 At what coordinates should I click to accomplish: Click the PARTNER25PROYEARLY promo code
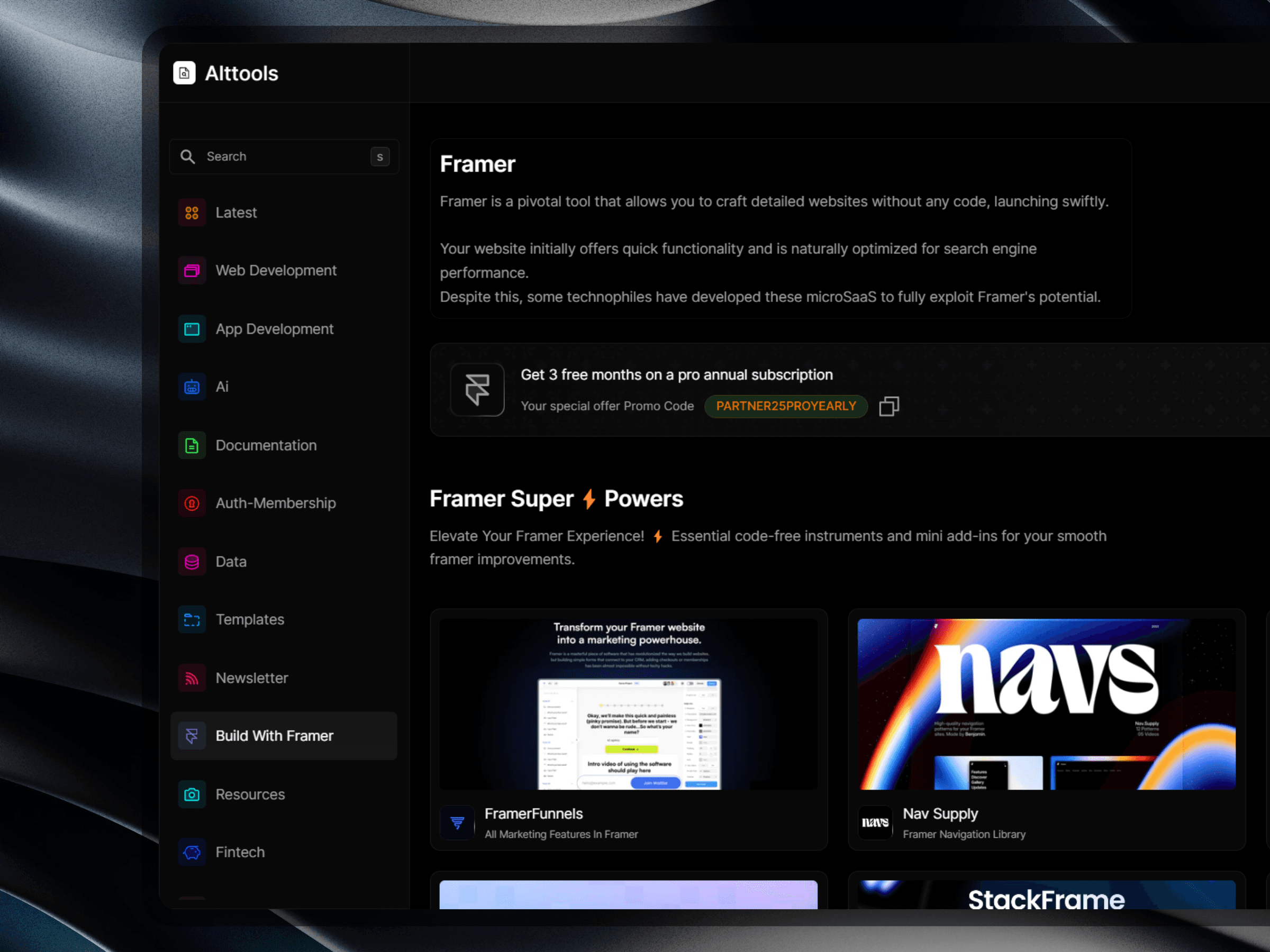coord(785,406)
